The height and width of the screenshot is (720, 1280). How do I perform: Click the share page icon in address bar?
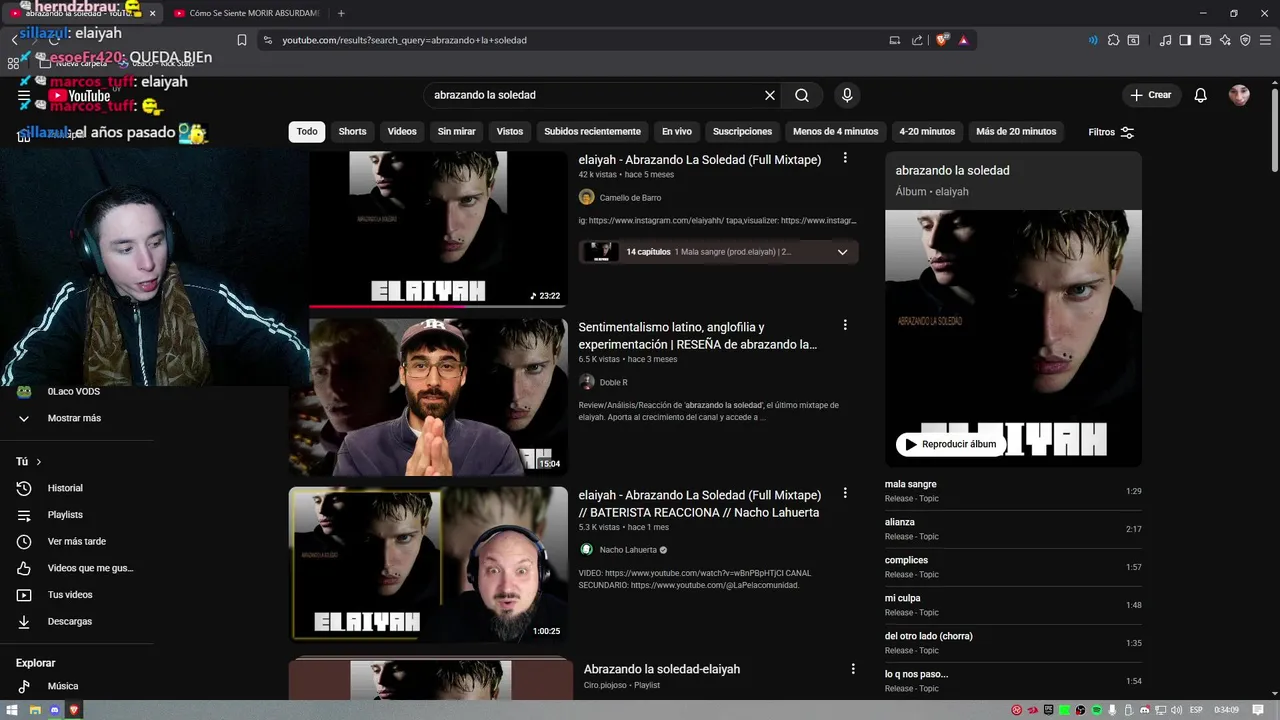click(917, 40)
